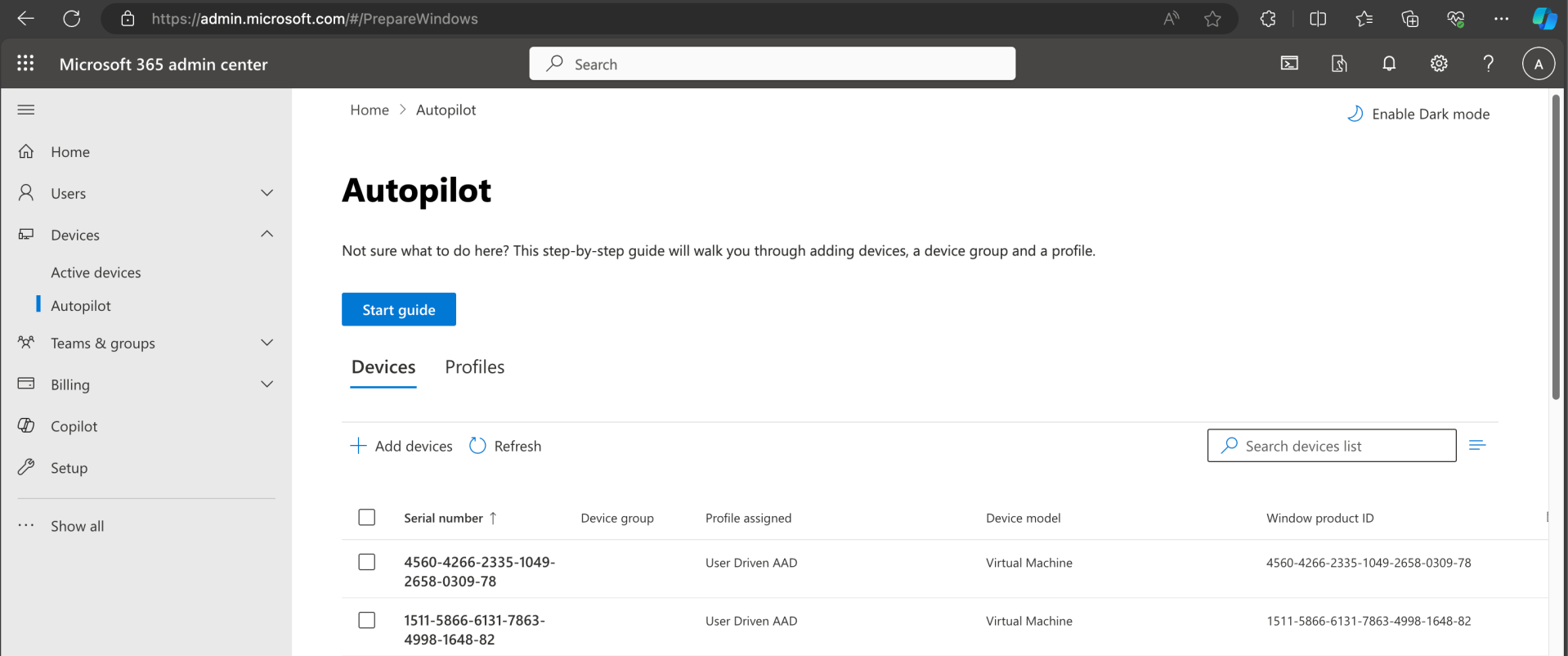Tick the select-all devices checkbox
Screen dimensions: 1568x656
(367, 518)
